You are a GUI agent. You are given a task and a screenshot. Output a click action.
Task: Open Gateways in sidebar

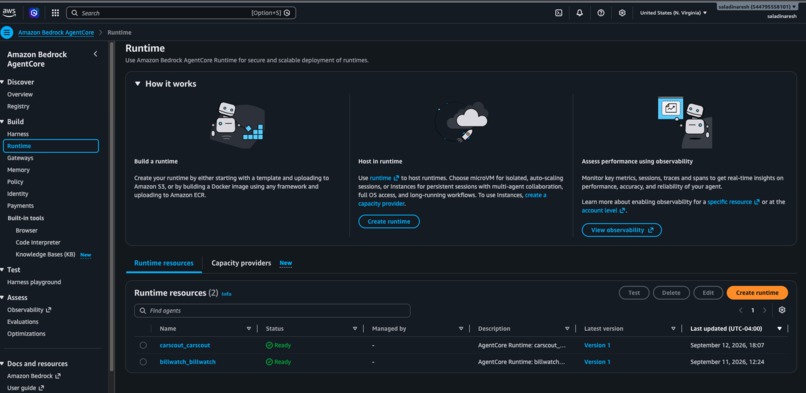(x=20, y=158)
